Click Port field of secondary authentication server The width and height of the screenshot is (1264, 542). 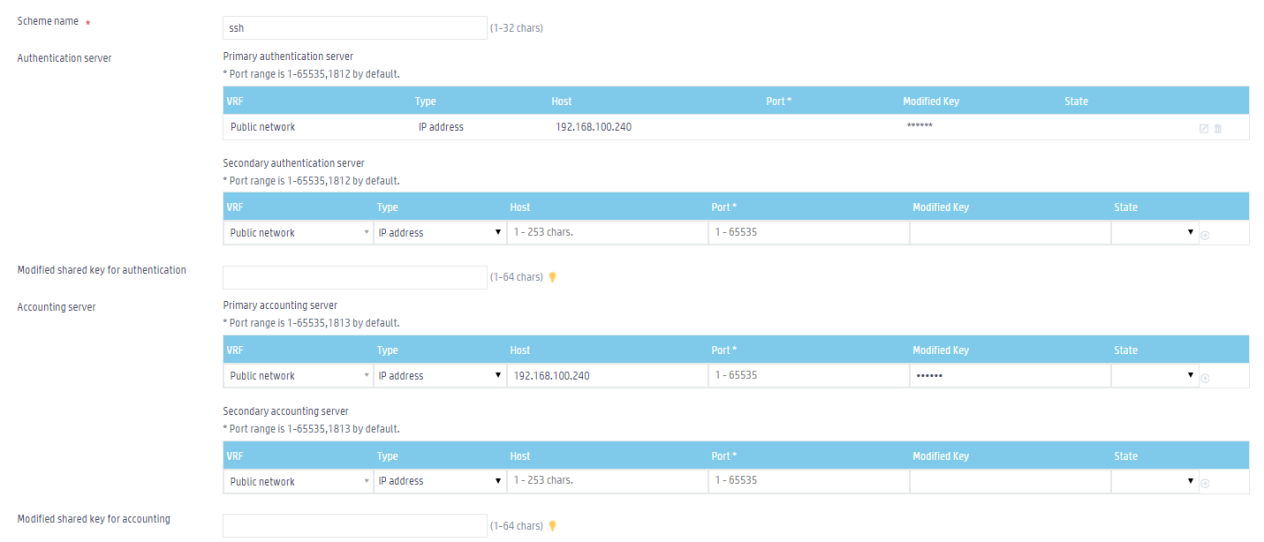tap(808, 232)
